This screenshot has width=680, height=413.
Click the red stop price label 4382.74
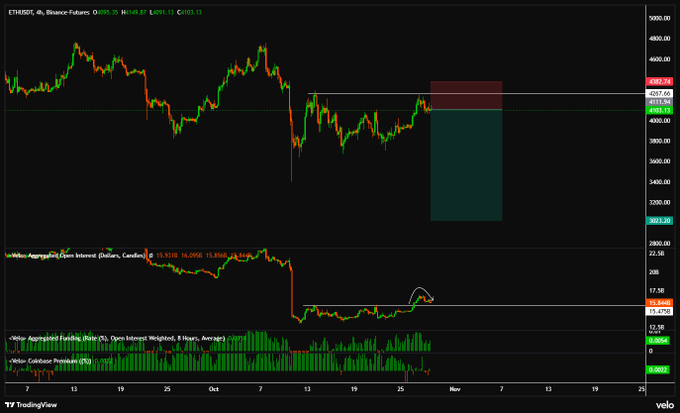(659, 82)
